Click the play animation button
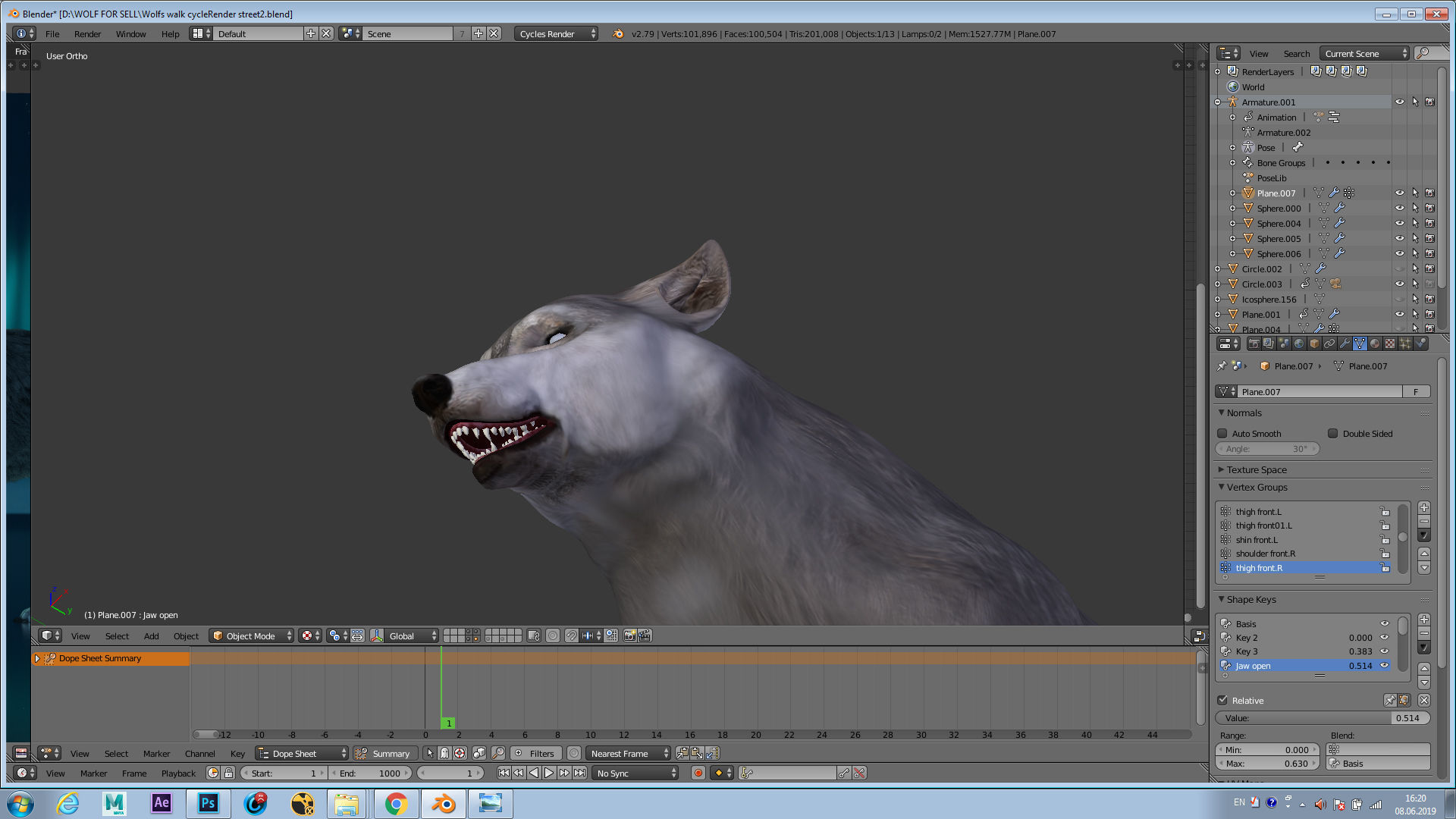The image size is (1456, 819). point(549,773)
